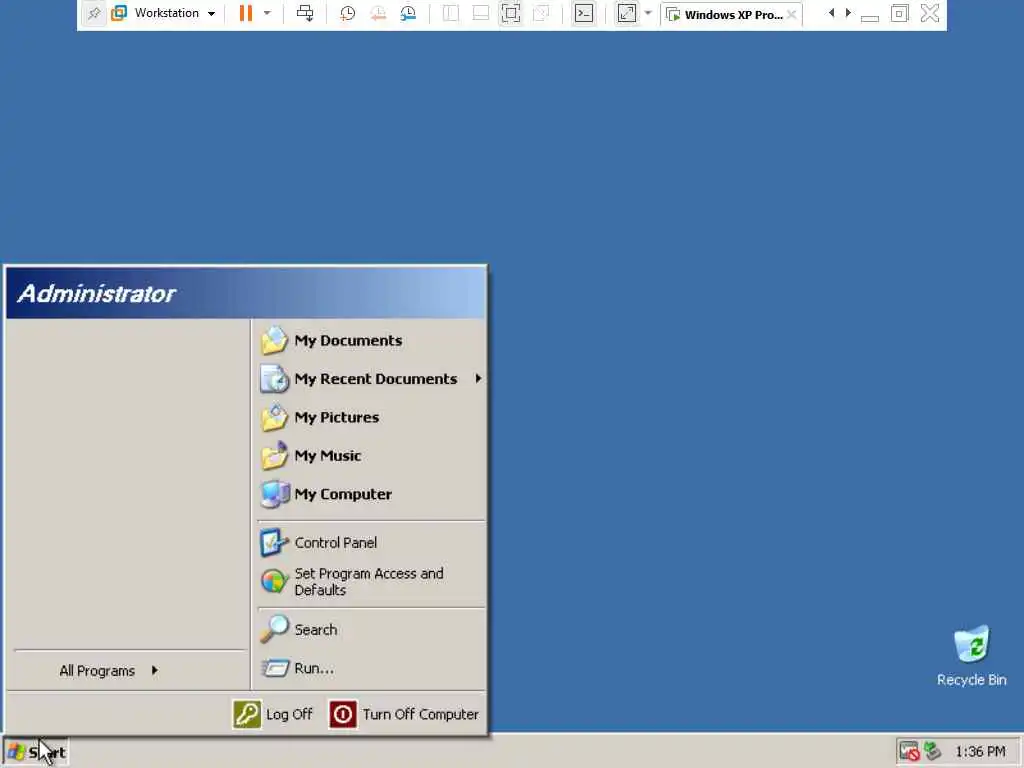
Task: Click the pin toolbar icon in VMware bar
Action: point(94,13)
